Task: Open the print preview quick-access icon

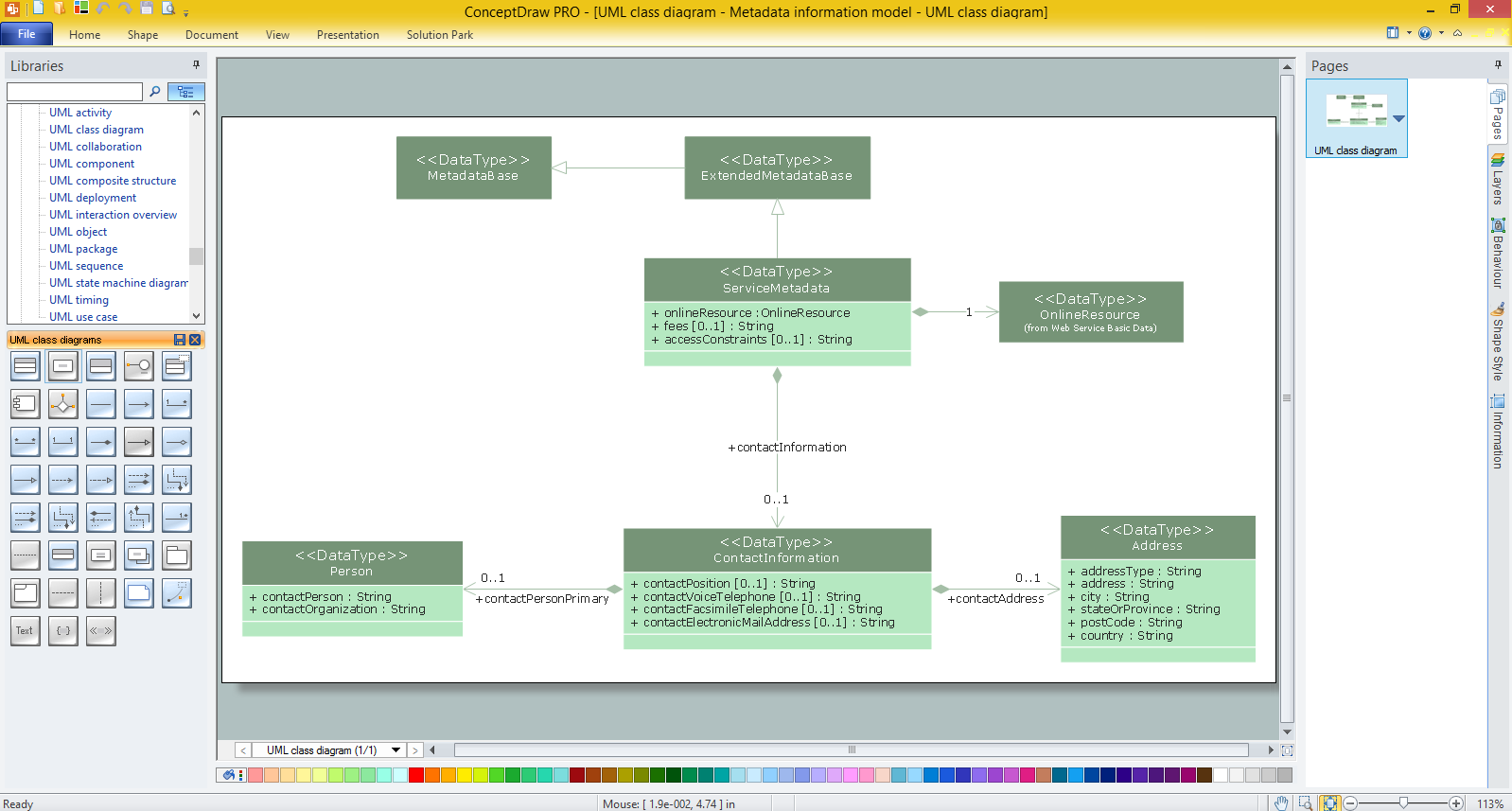Action: pos(168,9)
